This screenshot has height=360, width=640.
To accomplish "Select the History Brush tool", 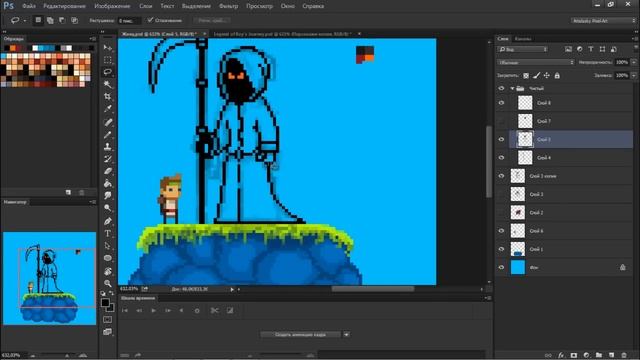I will 107,159.
